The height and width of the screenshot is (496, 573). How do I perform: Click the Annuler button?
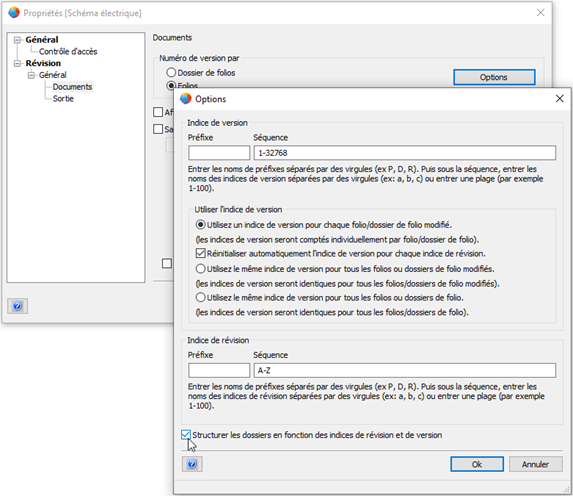(535, 464)
